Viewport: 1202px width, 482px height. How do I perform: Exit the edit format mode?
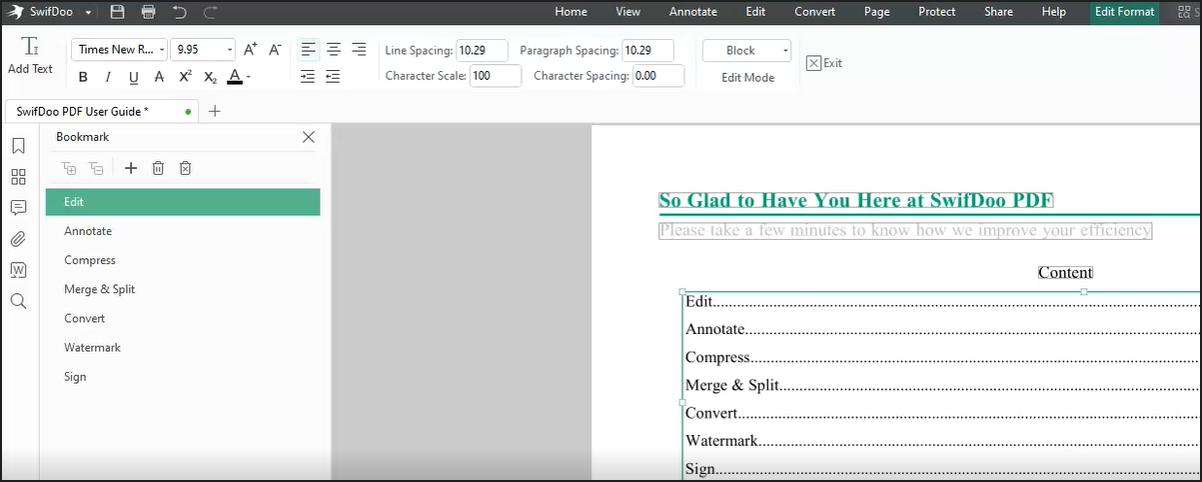[x=825, y=63]
